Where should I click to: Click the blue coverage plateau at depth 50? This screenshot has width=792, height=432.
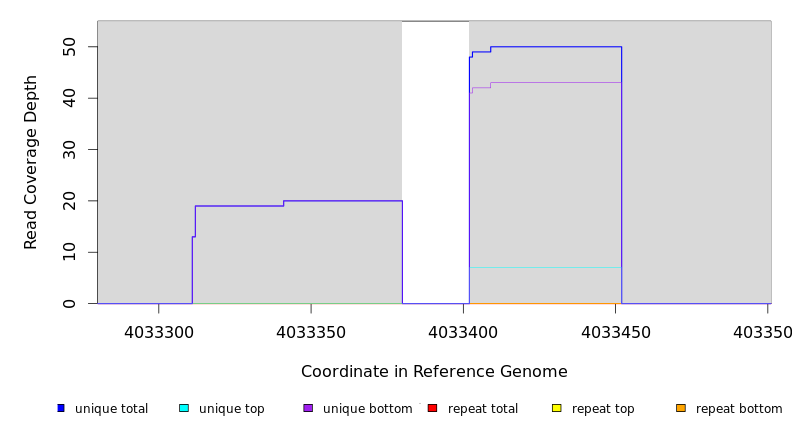pyautogui.click(x=555, y=46)
